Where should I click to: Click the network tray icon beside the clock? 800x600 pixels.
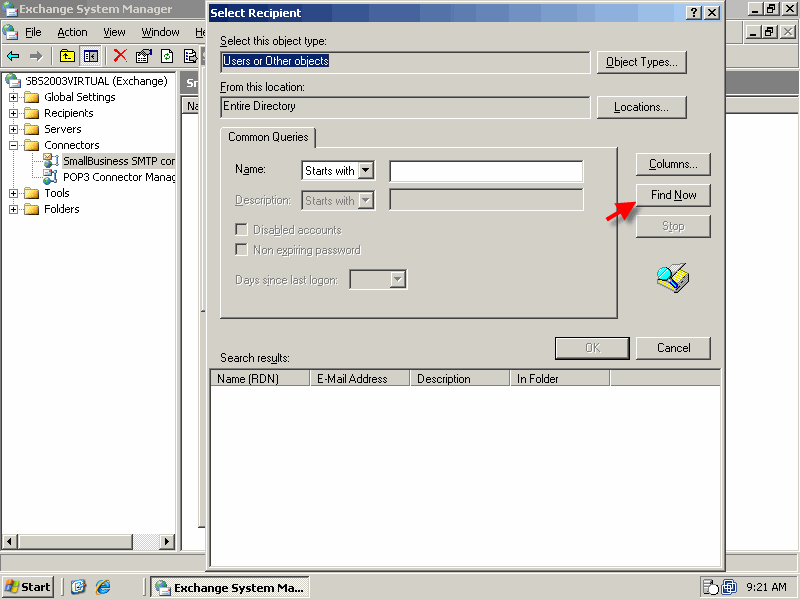[729, 587]
